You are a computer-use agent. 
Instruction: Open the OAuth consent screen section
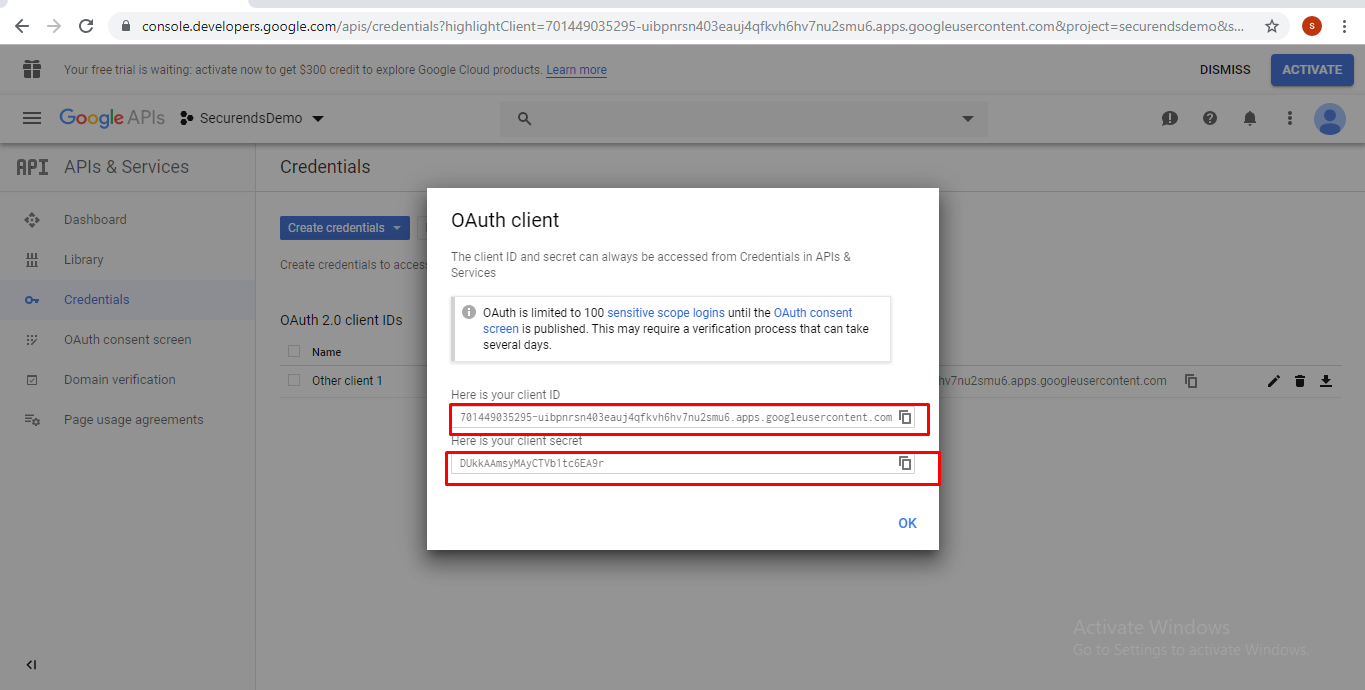129,339
